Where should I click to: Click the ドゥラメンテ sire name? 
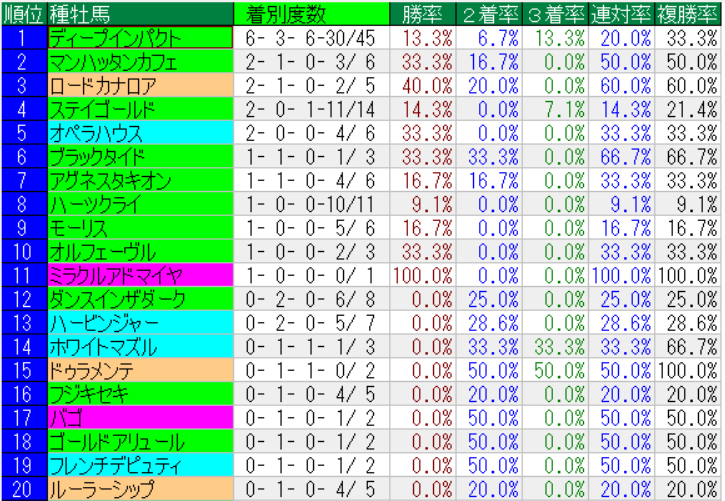(x=140, y=370)
